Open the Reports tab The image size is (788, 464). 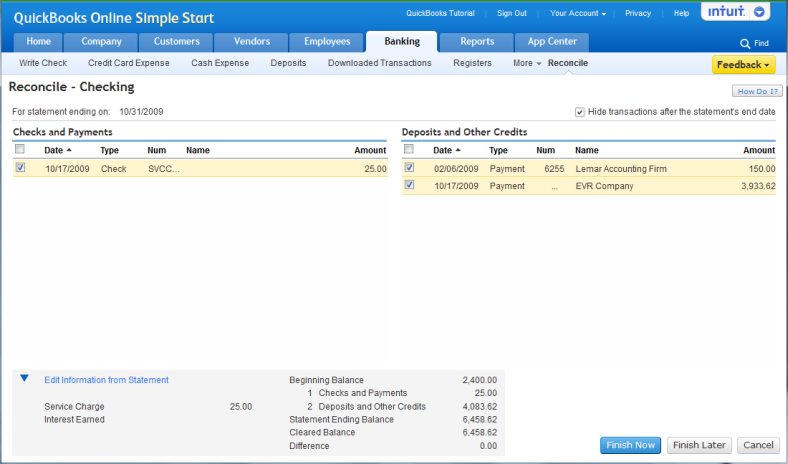(x=477, y=42)
